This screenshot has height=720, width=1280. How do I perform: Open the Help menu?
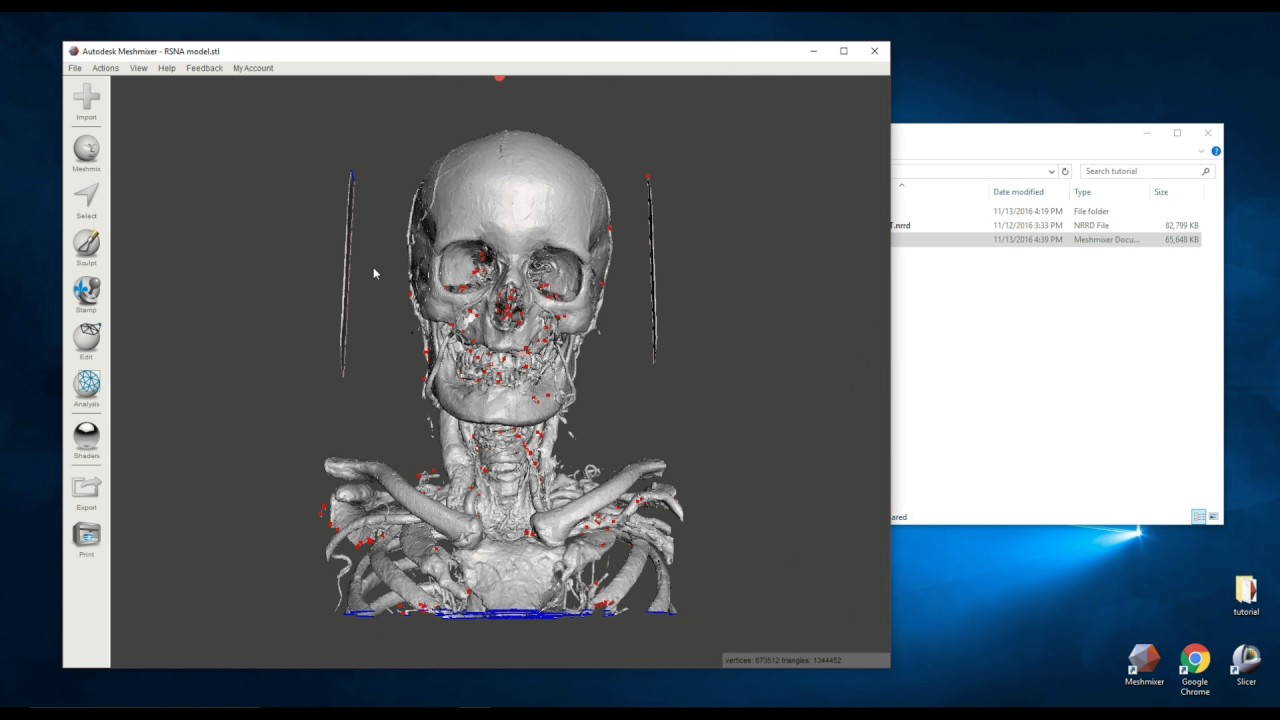[166, 68]
